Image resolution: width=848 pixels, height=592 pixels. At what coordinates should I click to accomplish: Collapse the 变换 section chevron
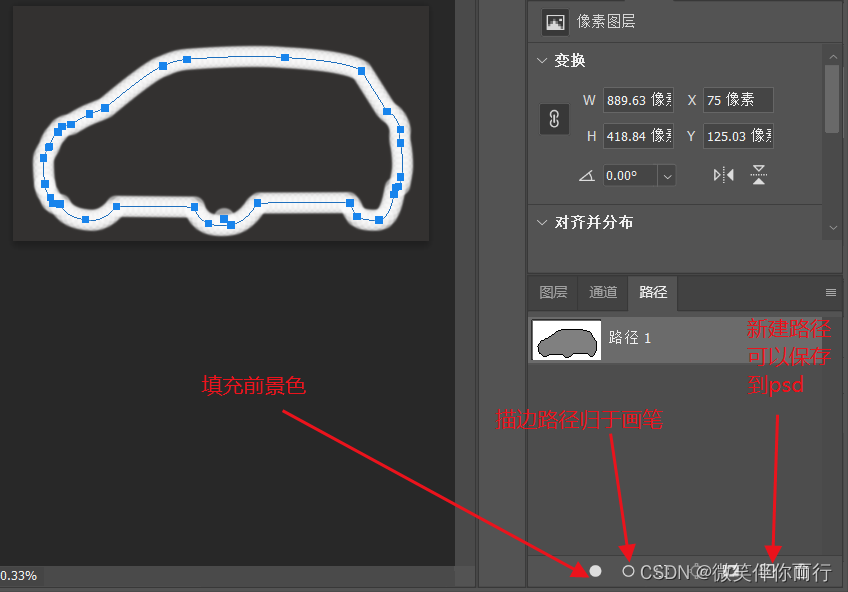tap(542, 61)
